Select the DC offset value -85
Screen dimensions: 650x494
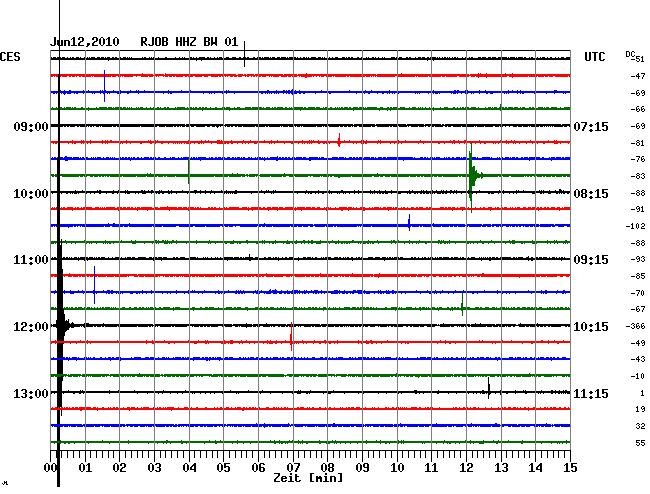(x=638, y=276)
